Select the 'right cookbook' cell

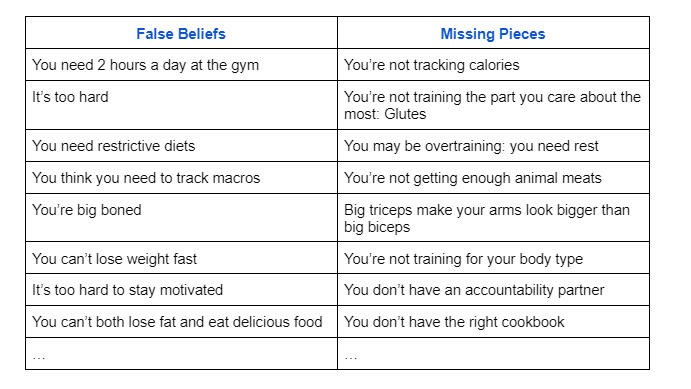coord(493,322)
